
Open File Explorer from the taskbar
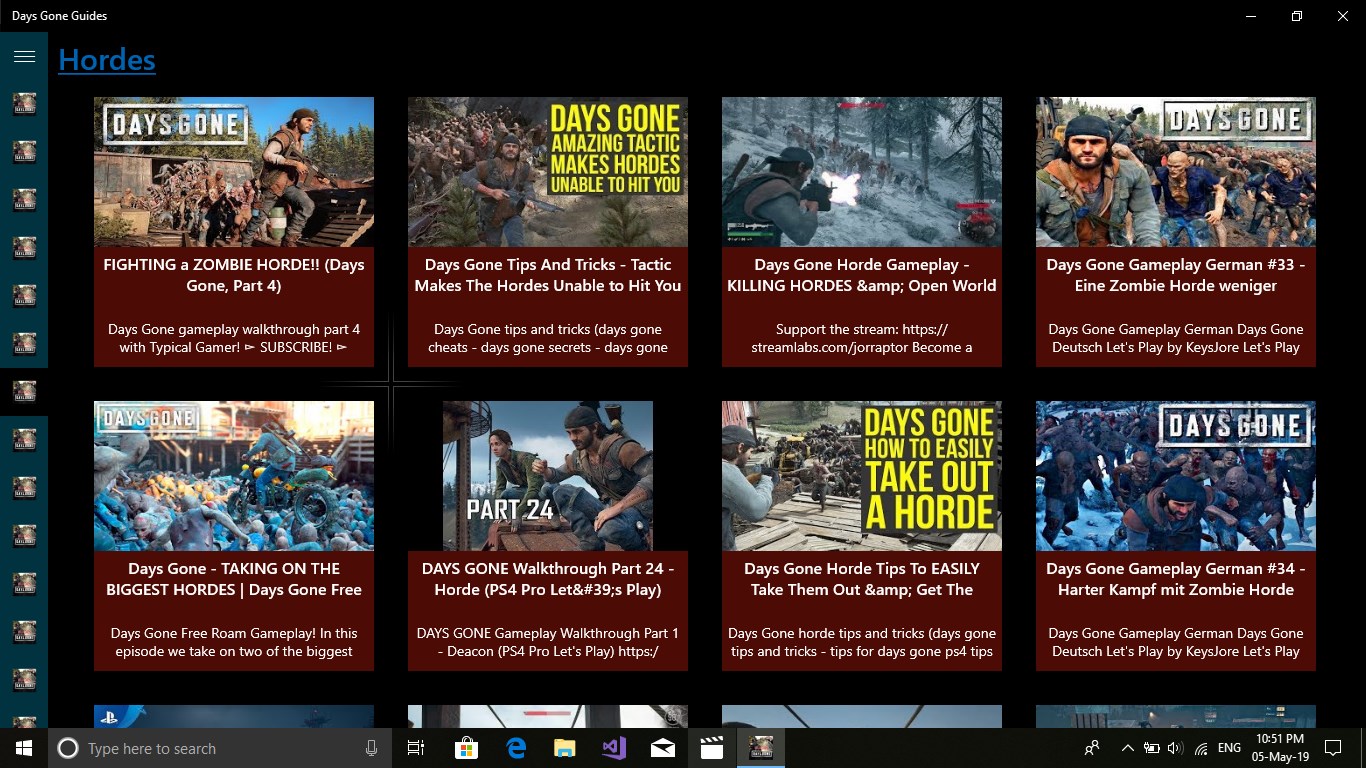click(565, 748)
